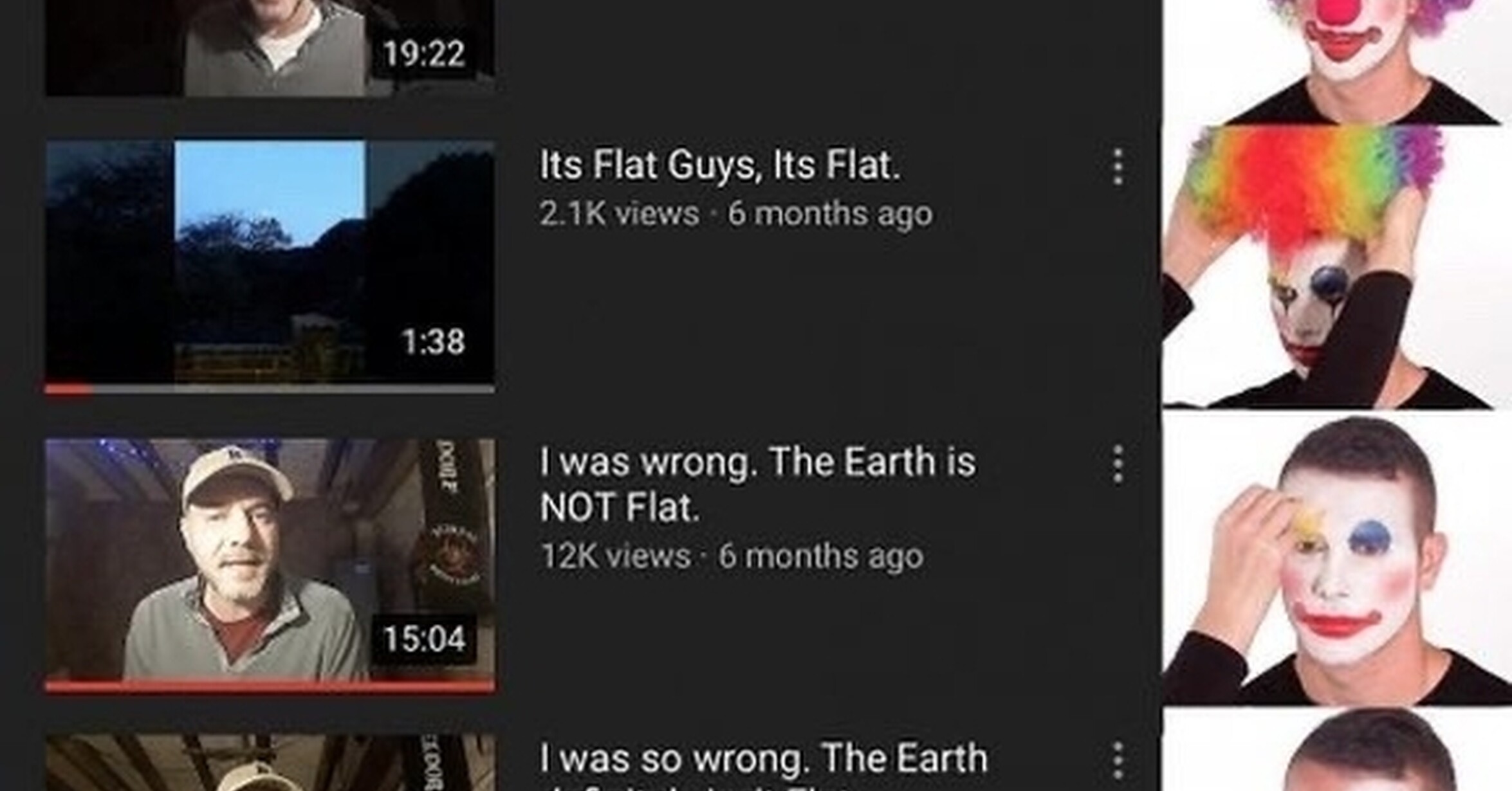
Task: Click the 1:38 duration badge
Action: (x=433, y=341)
